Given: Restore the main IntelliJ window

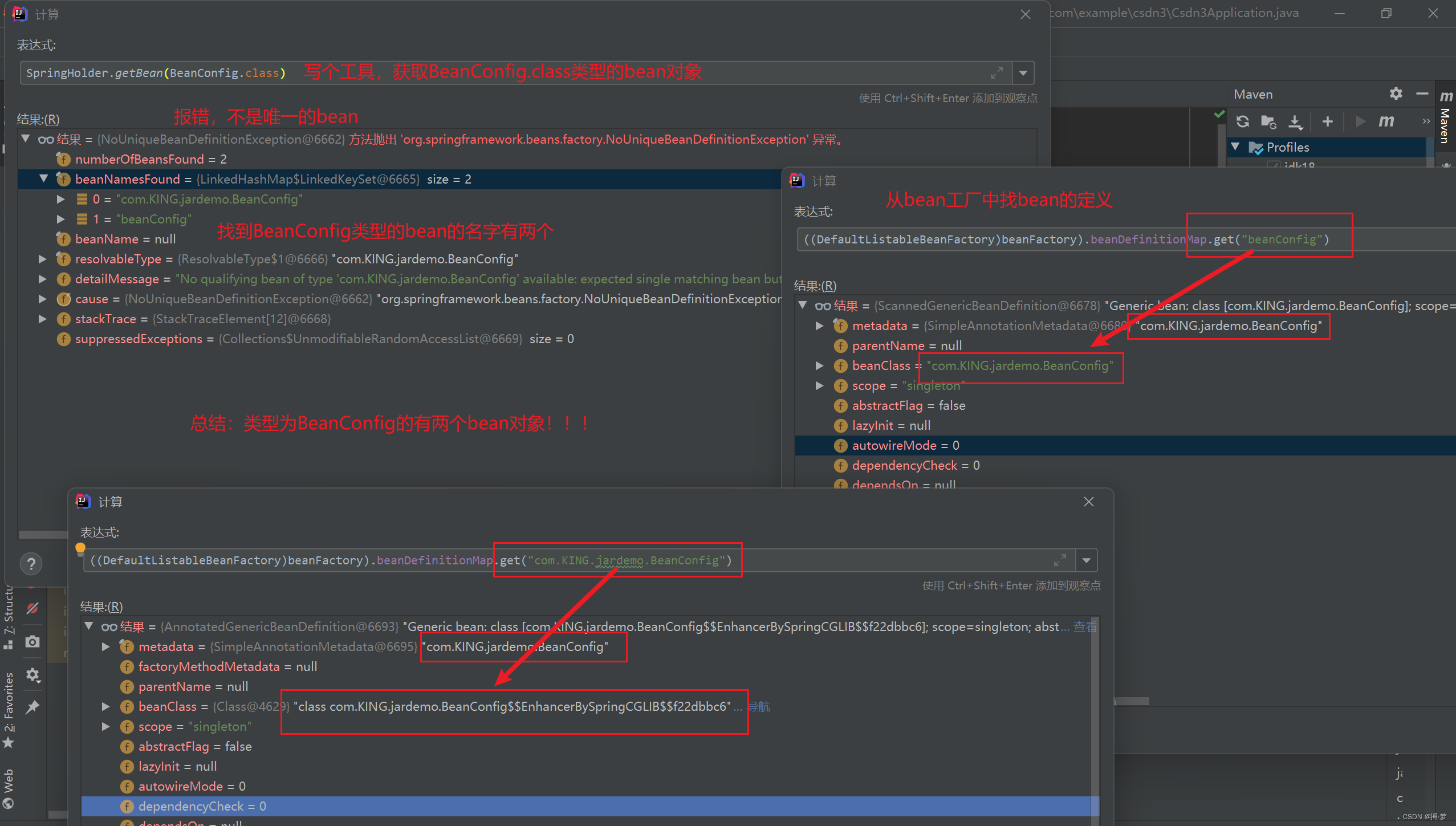Looking at the screenshot, I should point(1386,14).
